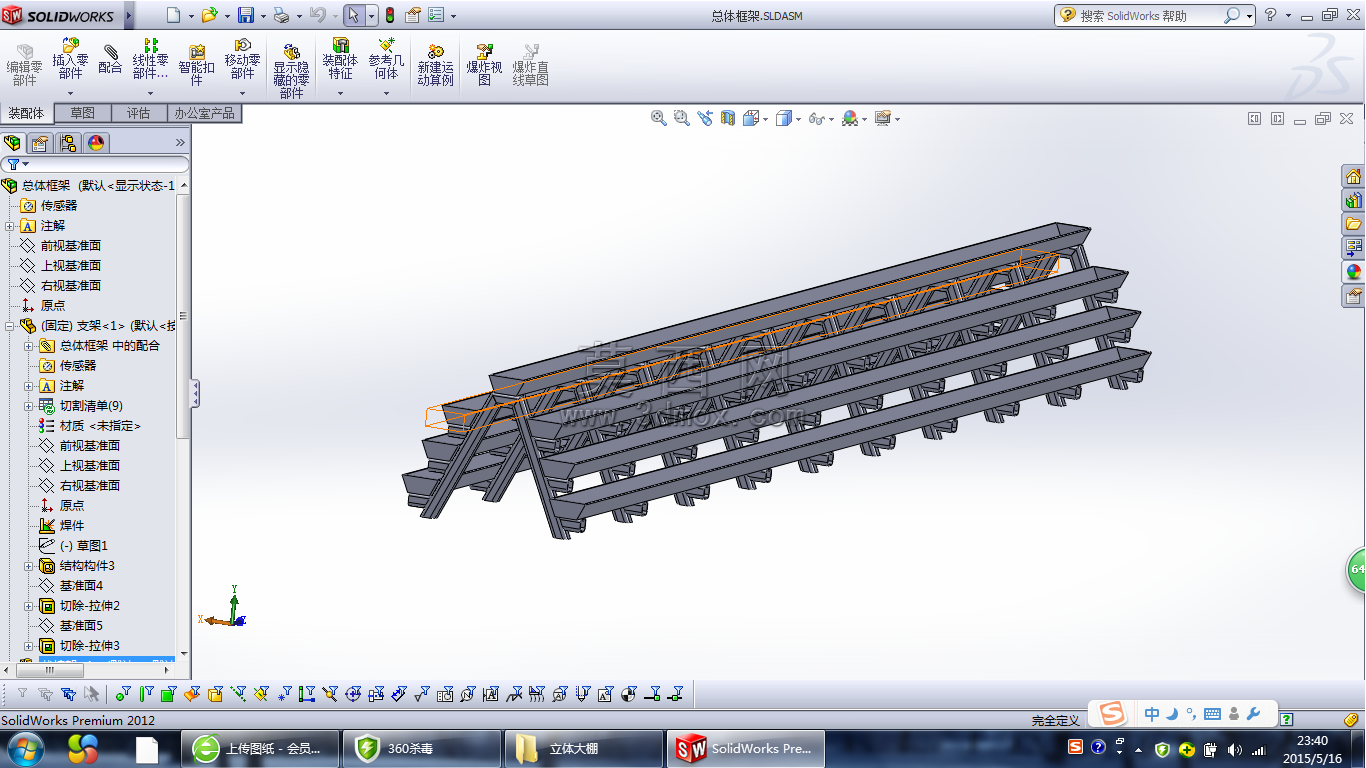Click Reference Geometry (参考几何体)
Viewport: 1366px width, 768px height.
pyautogui.click(x=386, y=60)
